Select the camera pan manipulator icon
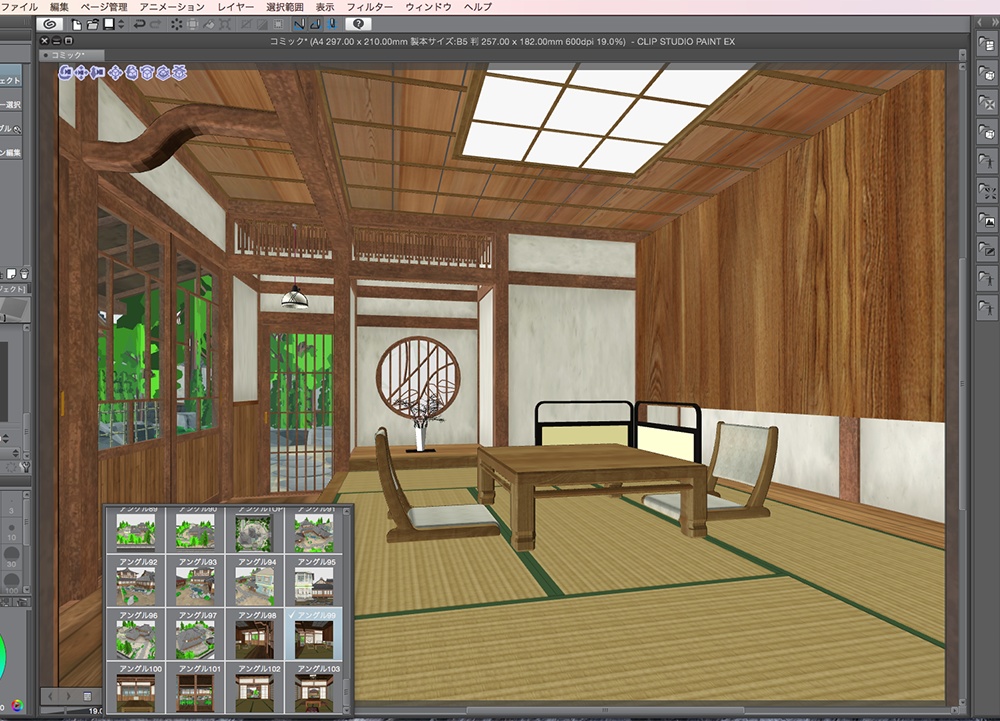The height and width of the screenshot is (721, 1000). pos(81,74)
